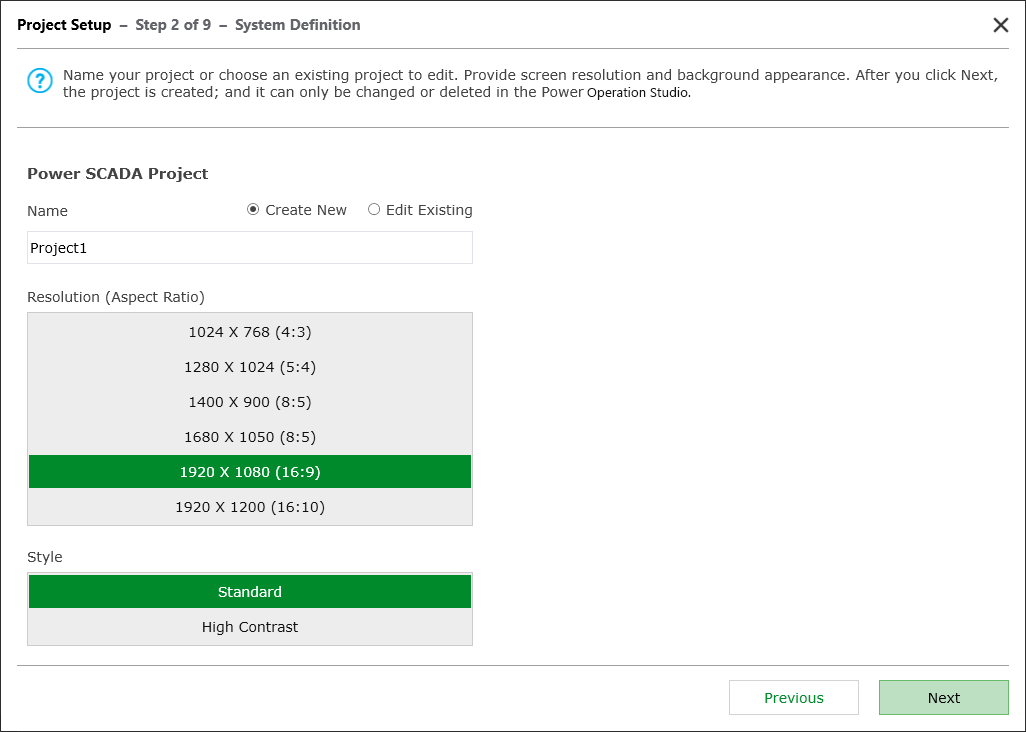Click the Style section label
The height and width of the screenshot is (732, 1026).
[45, 557]
